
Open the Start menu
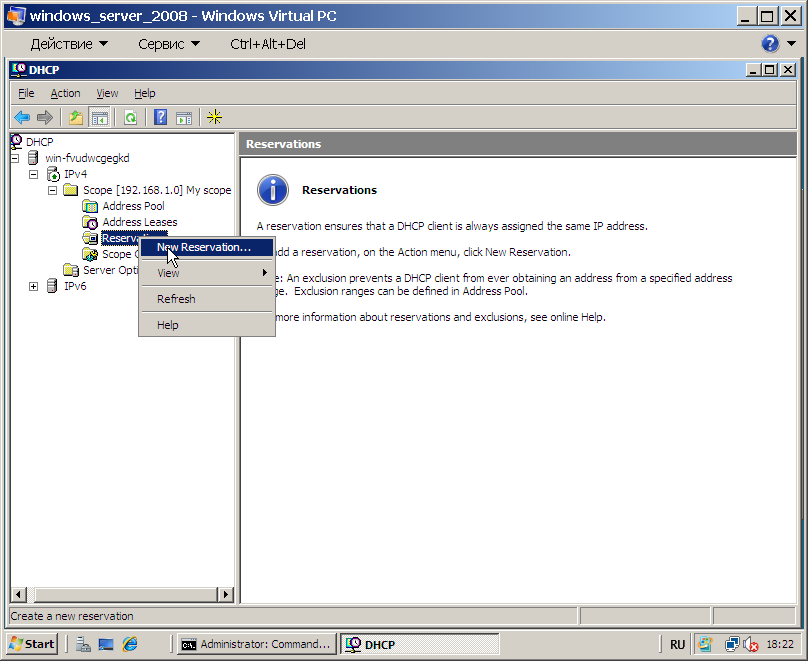click(x=31, y=644)
